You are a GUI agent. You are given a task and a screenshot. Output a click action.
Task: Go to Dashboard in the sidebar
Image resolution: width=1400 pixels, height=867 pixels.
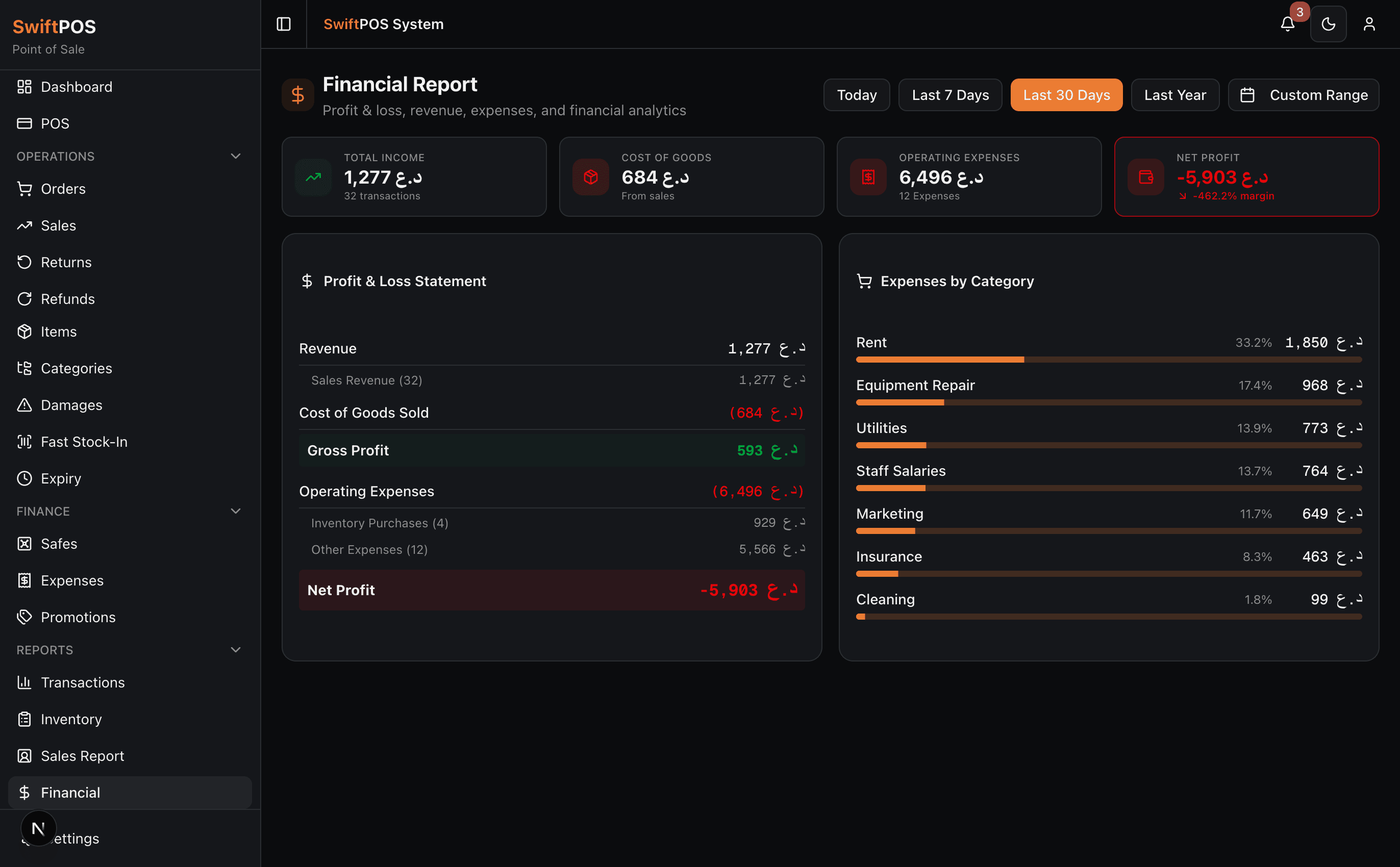[x=77, y=87]
